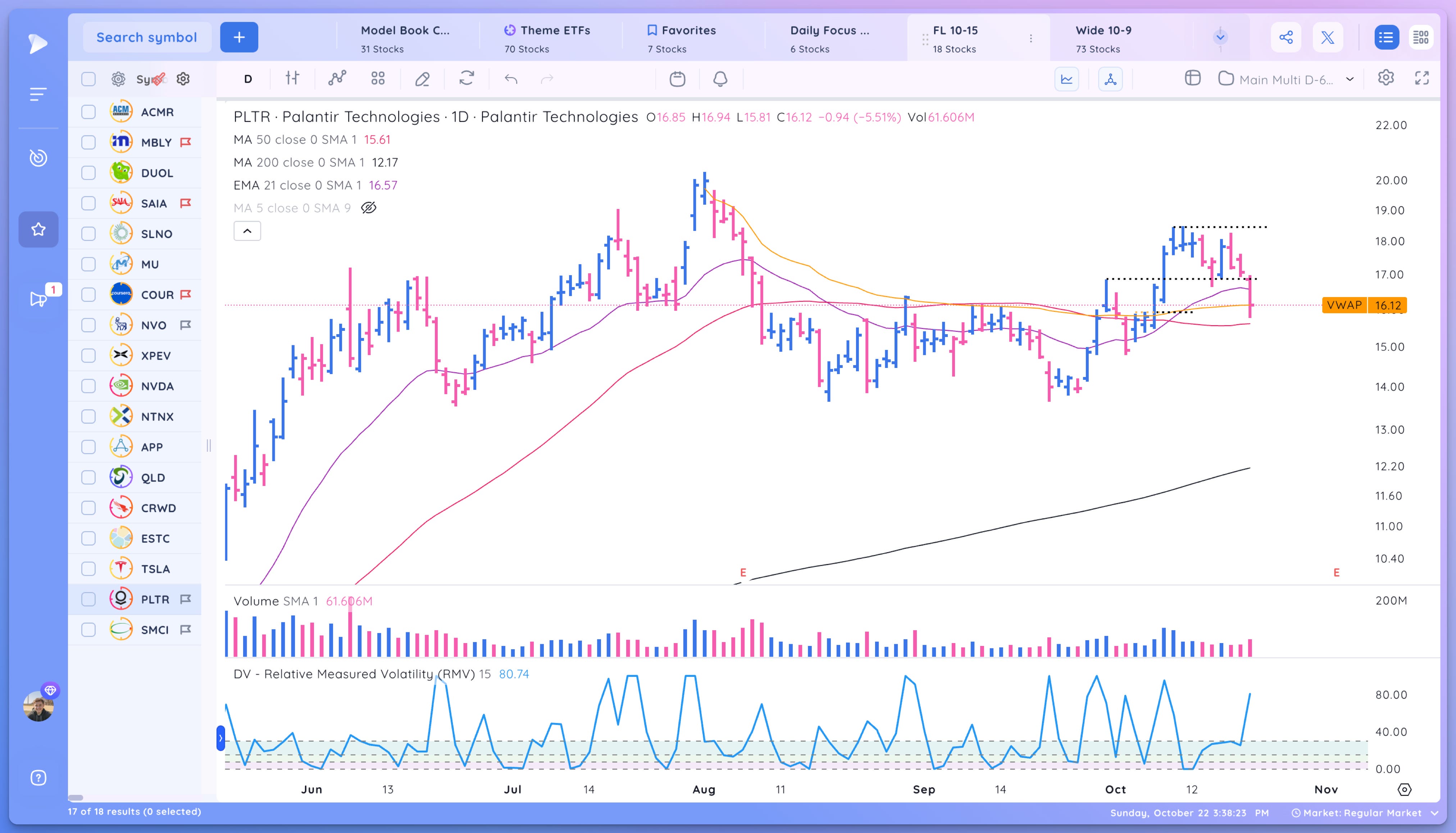This screenshot has height=833, width=1456.
Task: Open the multi-chart layout grid icon
Action: pyautogui.click(x=378, y=78)
